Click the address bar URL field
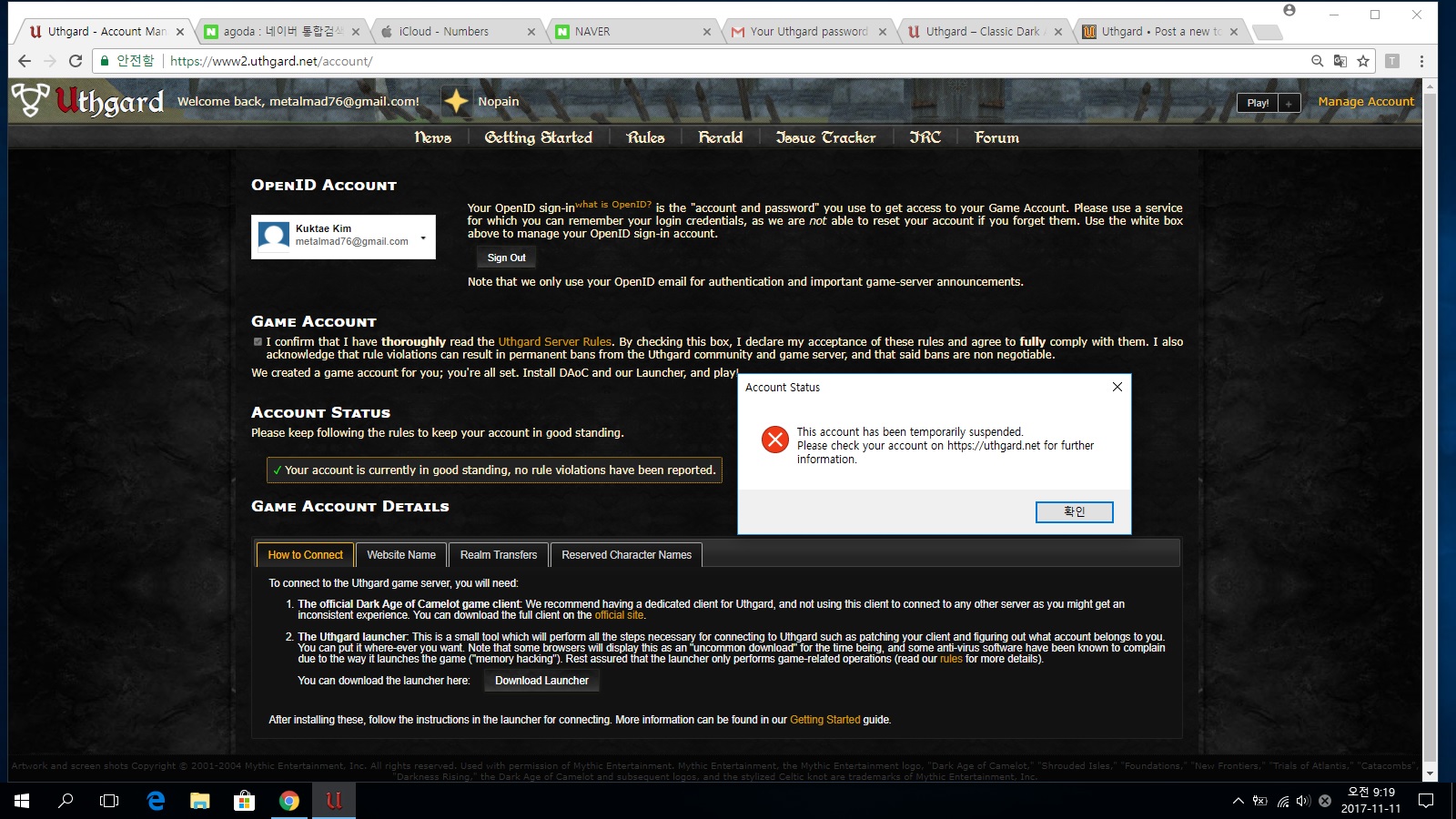 [x=728, y=61]
